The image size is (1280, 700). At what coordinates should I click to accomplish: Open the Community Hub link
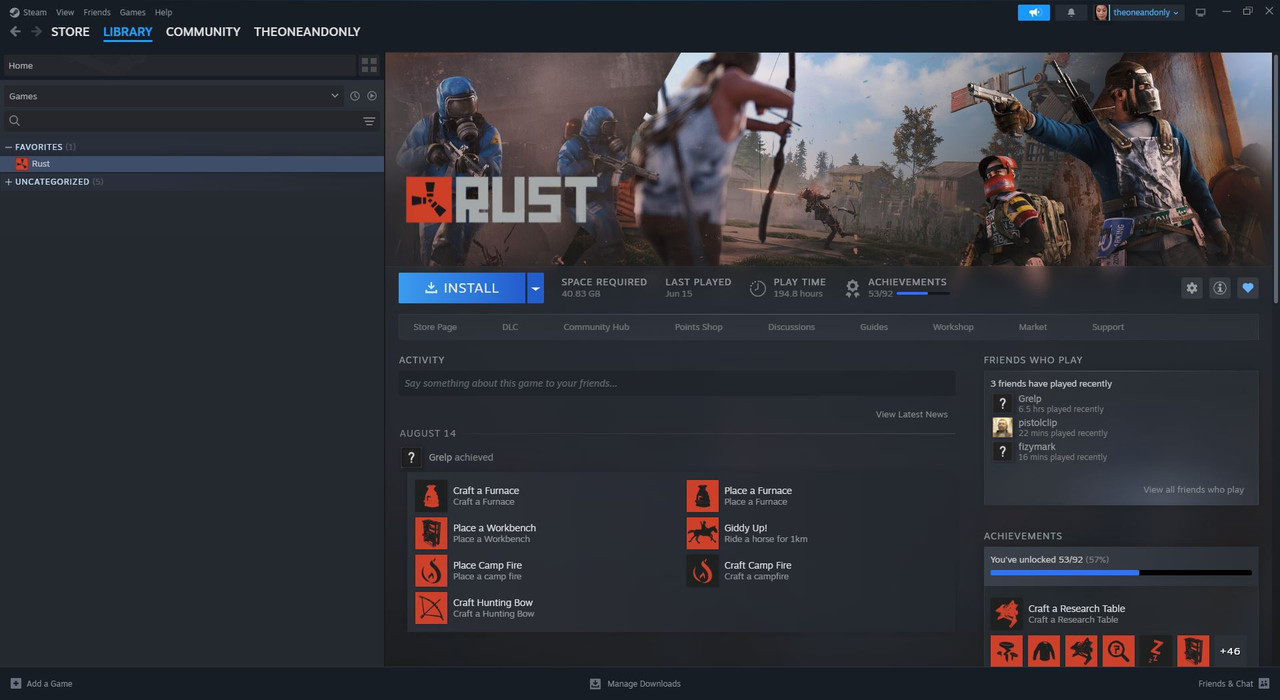(596, 327)
